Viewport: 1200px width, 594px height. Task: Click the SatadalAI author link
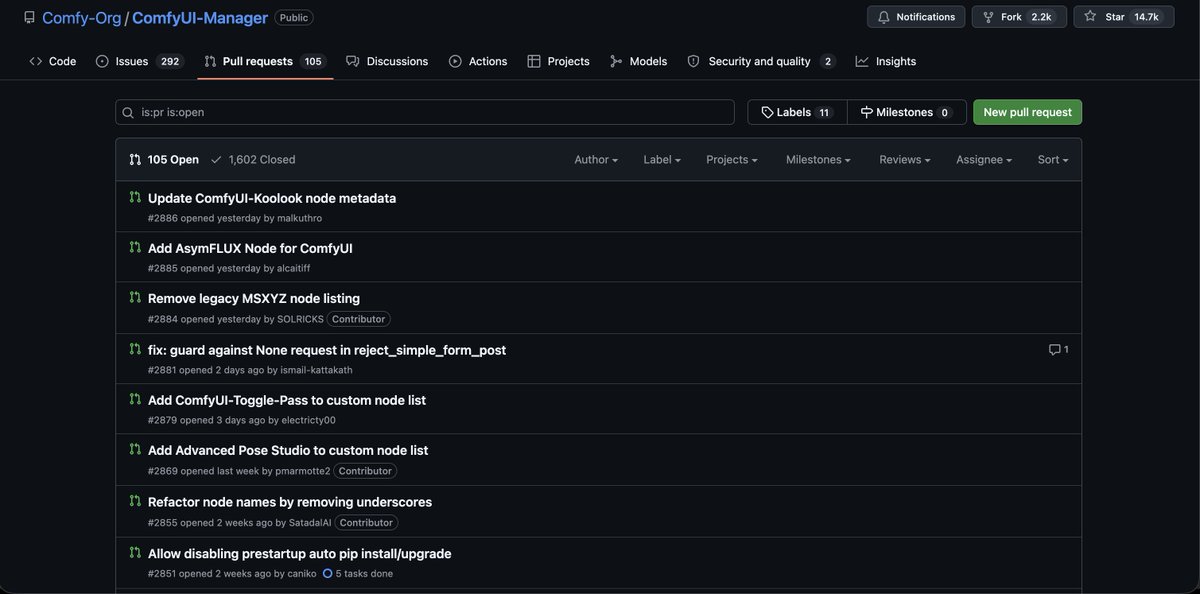[311, 522]
